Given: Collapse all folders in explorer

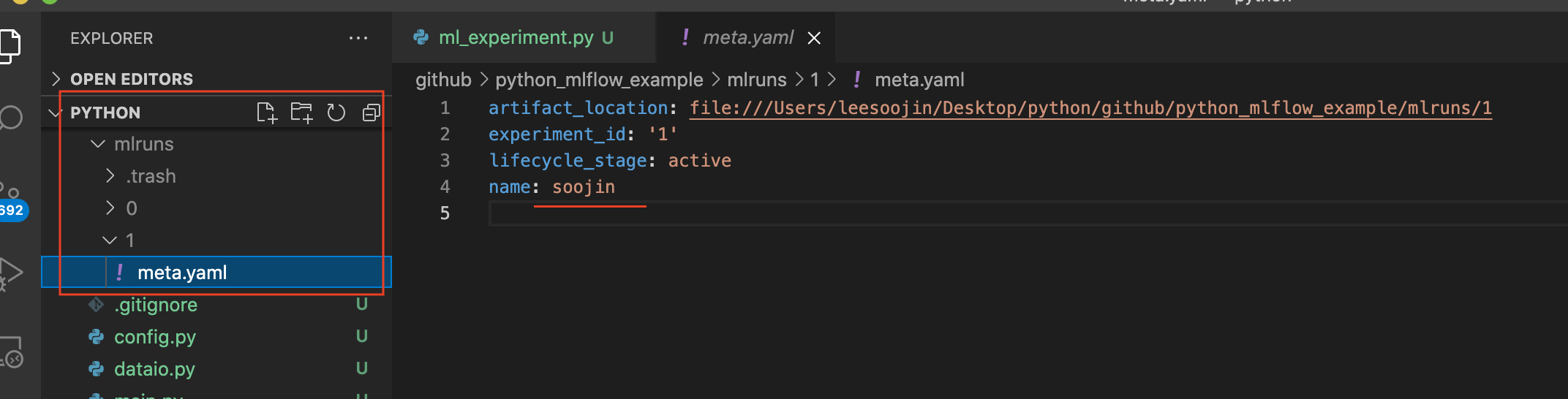Looking at the screenshot, I should (x=372, y=113).
